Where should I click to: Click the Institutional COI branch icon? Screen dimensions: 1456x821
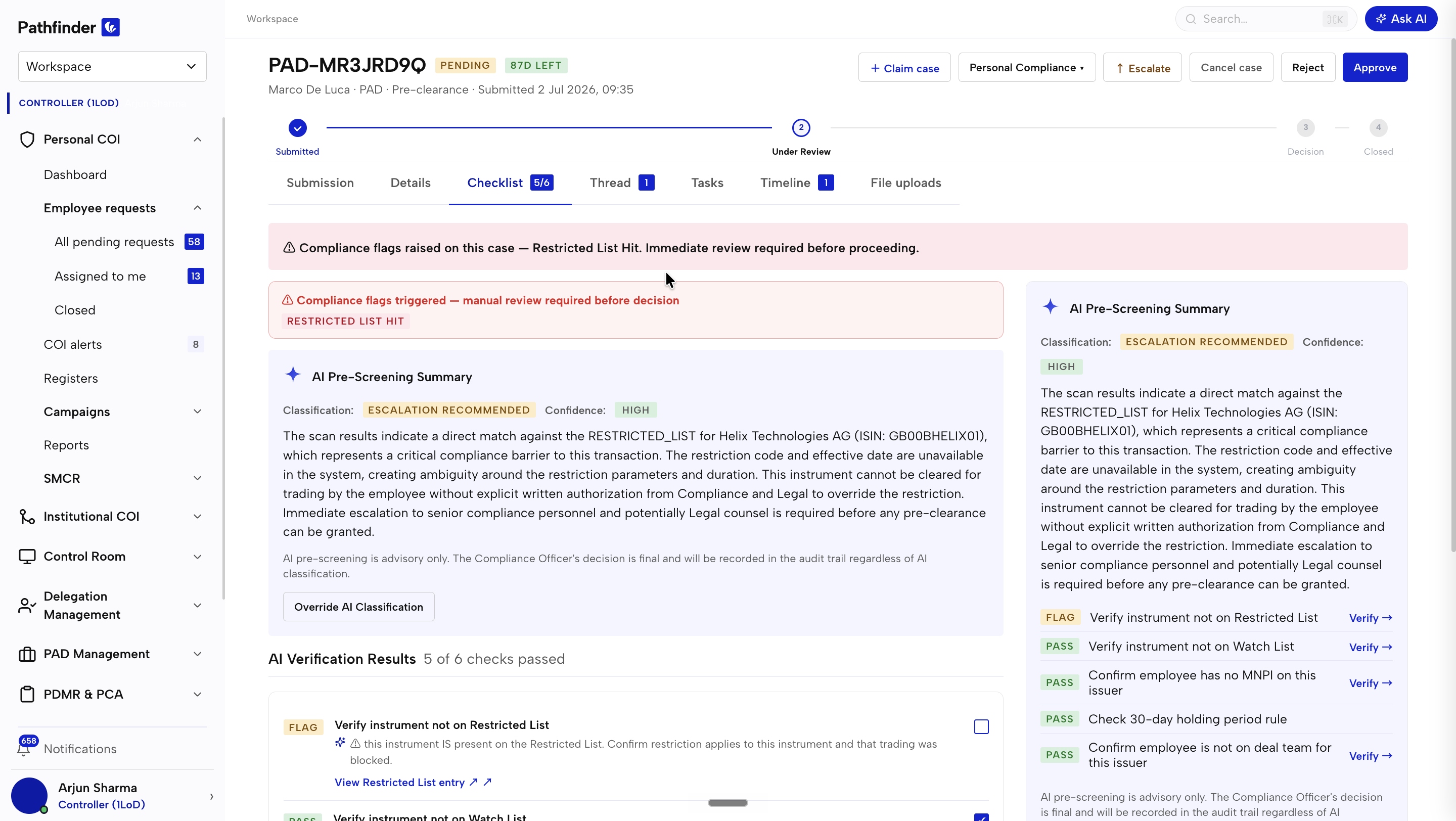click(x=27, y=517)
